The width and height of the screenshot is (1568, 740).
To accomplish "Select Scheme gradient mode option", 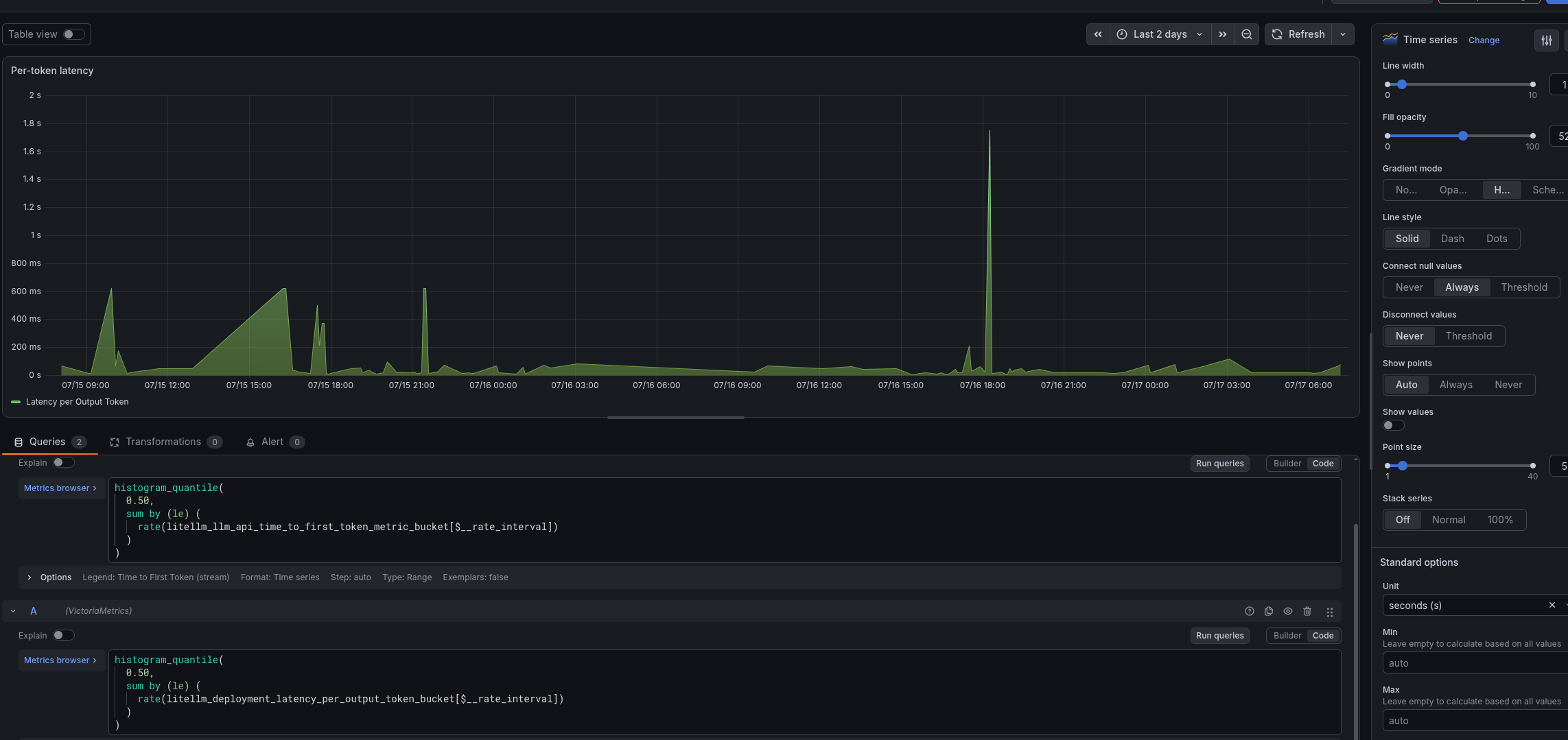I will [1547, 190].
